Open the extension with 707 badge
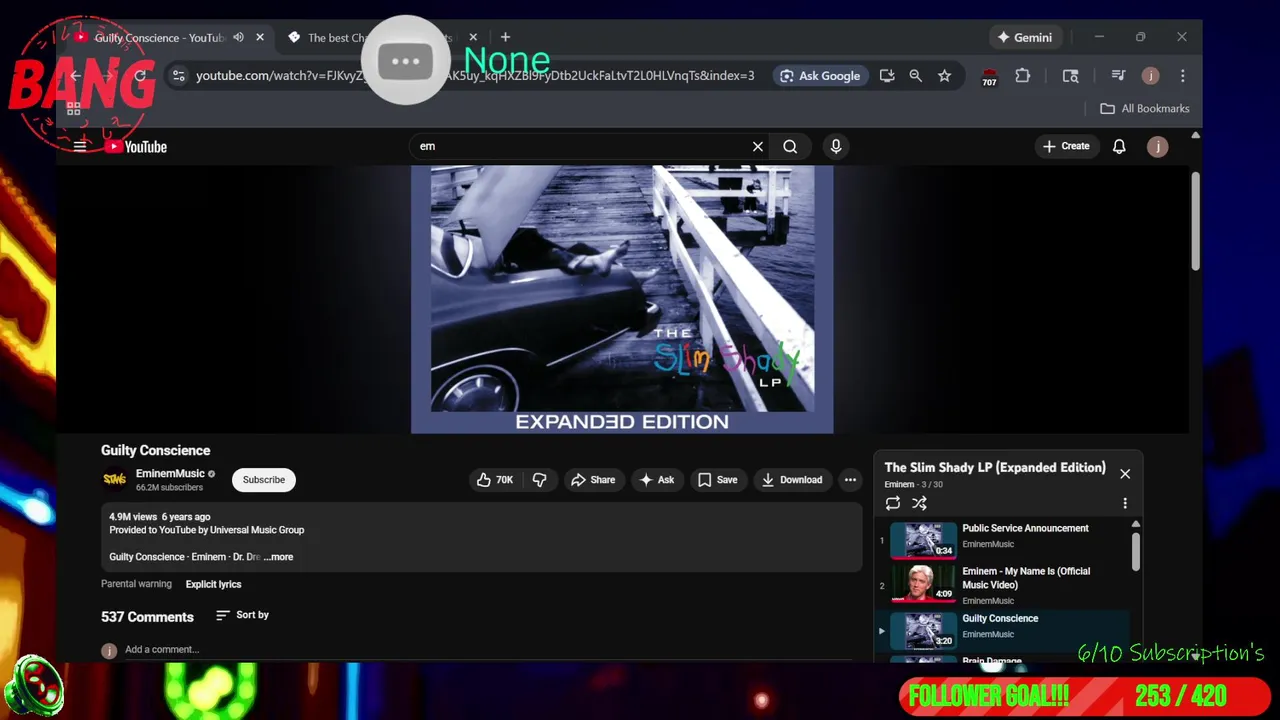This screenshot has width=1280, height=720. tap(989, 77)
